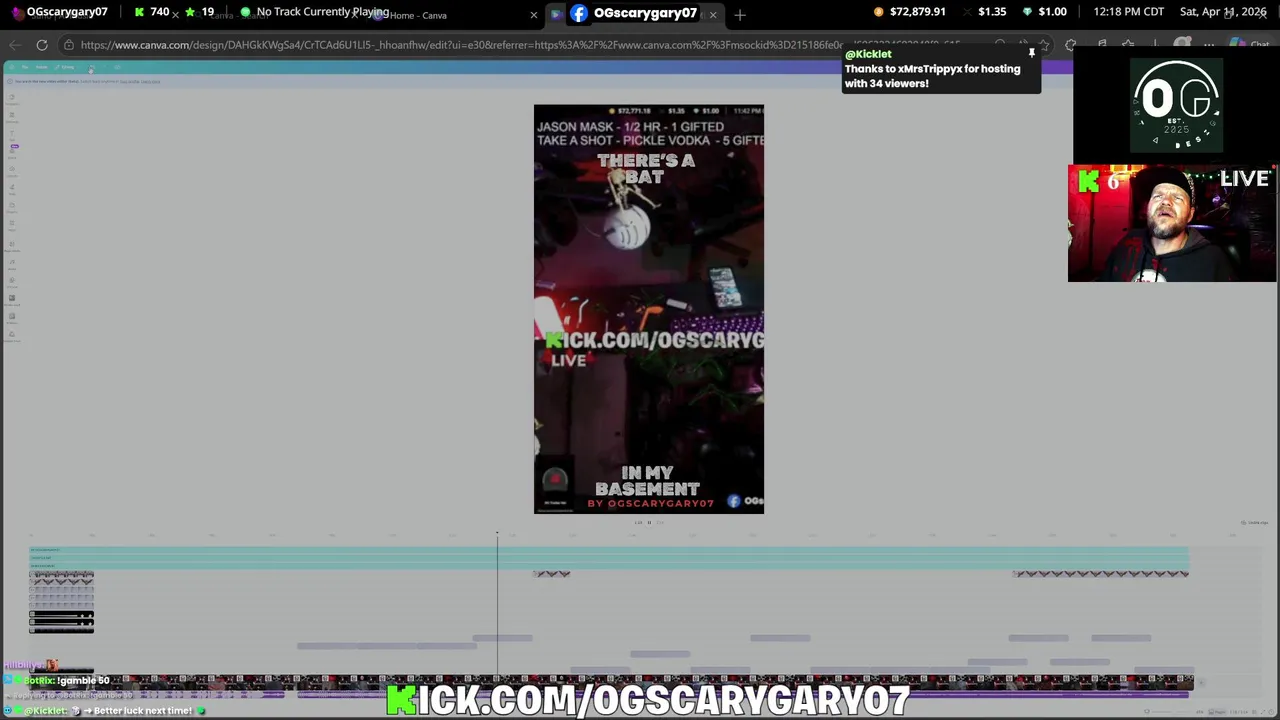
Task: Open the Brand panel in Canva sidebar
Action: coord(12,152)
